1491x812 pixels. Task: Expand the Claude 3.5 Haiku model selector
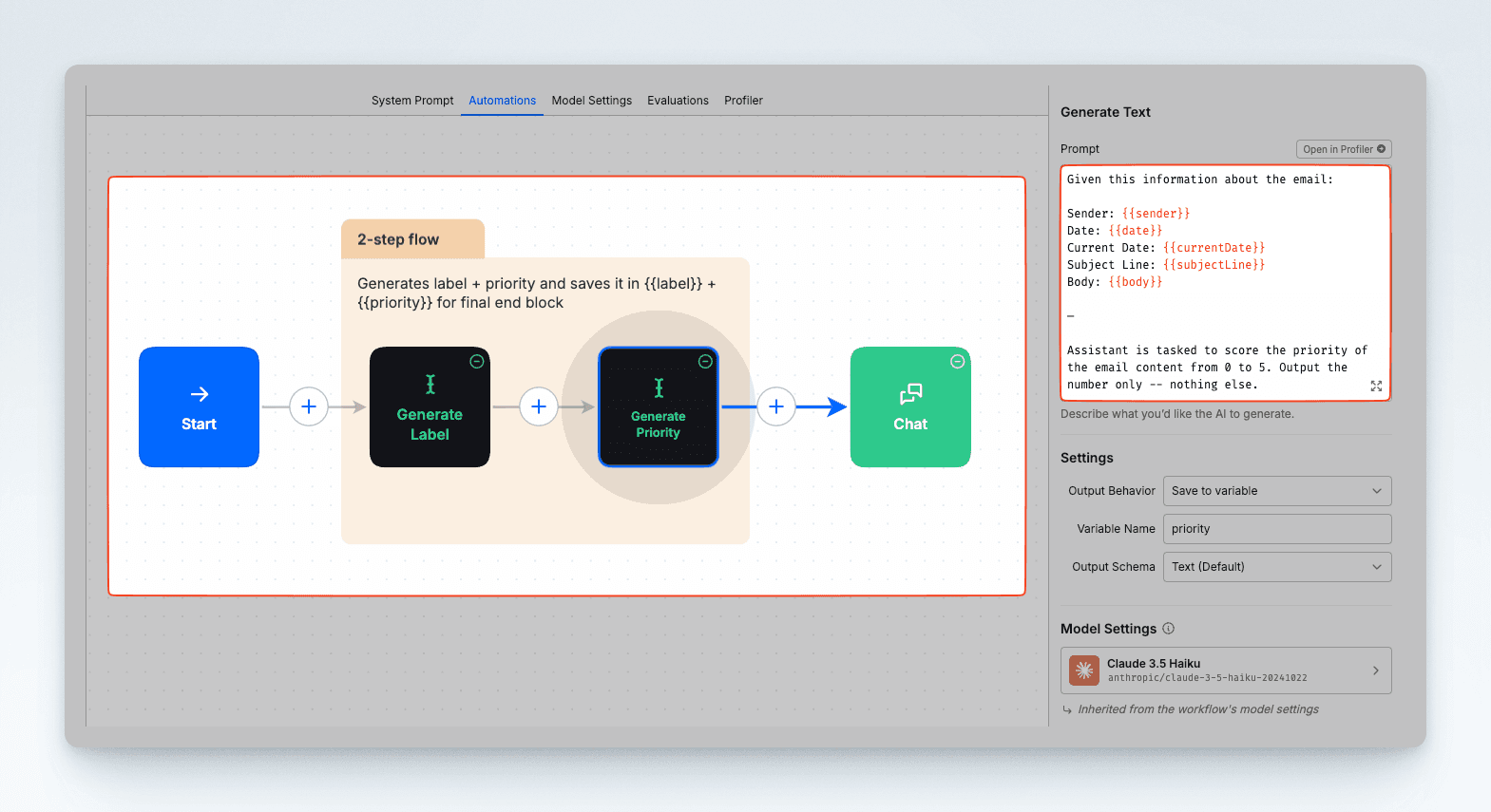pos(1225,670)
